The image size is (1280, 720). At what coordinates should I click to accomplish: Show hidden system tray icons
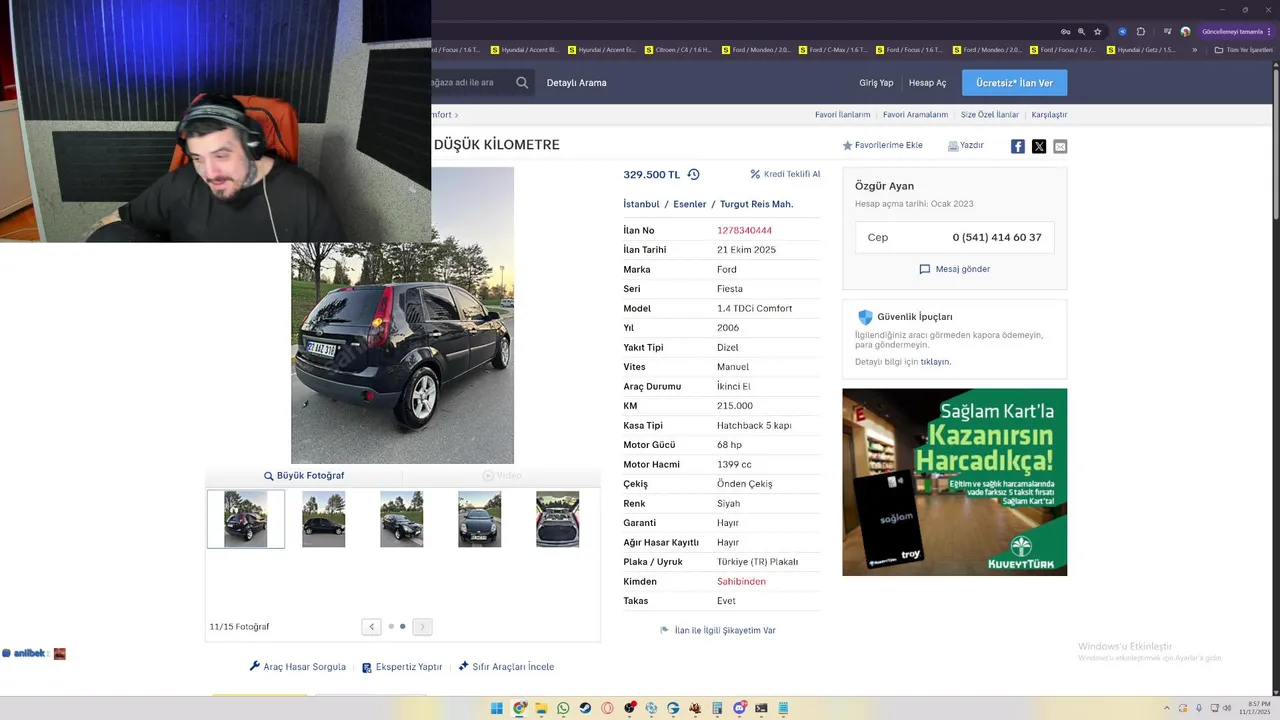(x=1167, y=708)
